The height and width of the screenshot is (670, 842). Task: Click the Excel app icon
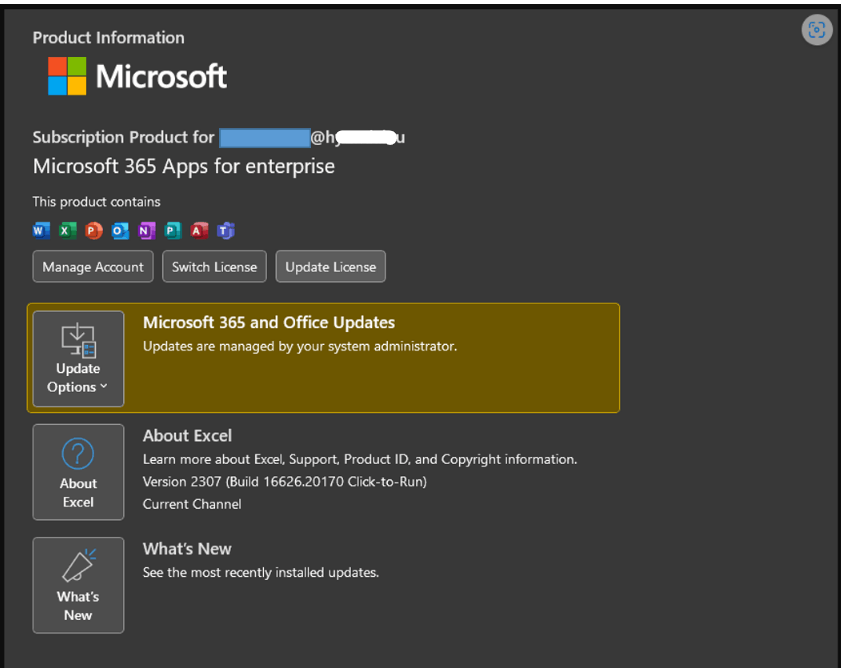68,231
